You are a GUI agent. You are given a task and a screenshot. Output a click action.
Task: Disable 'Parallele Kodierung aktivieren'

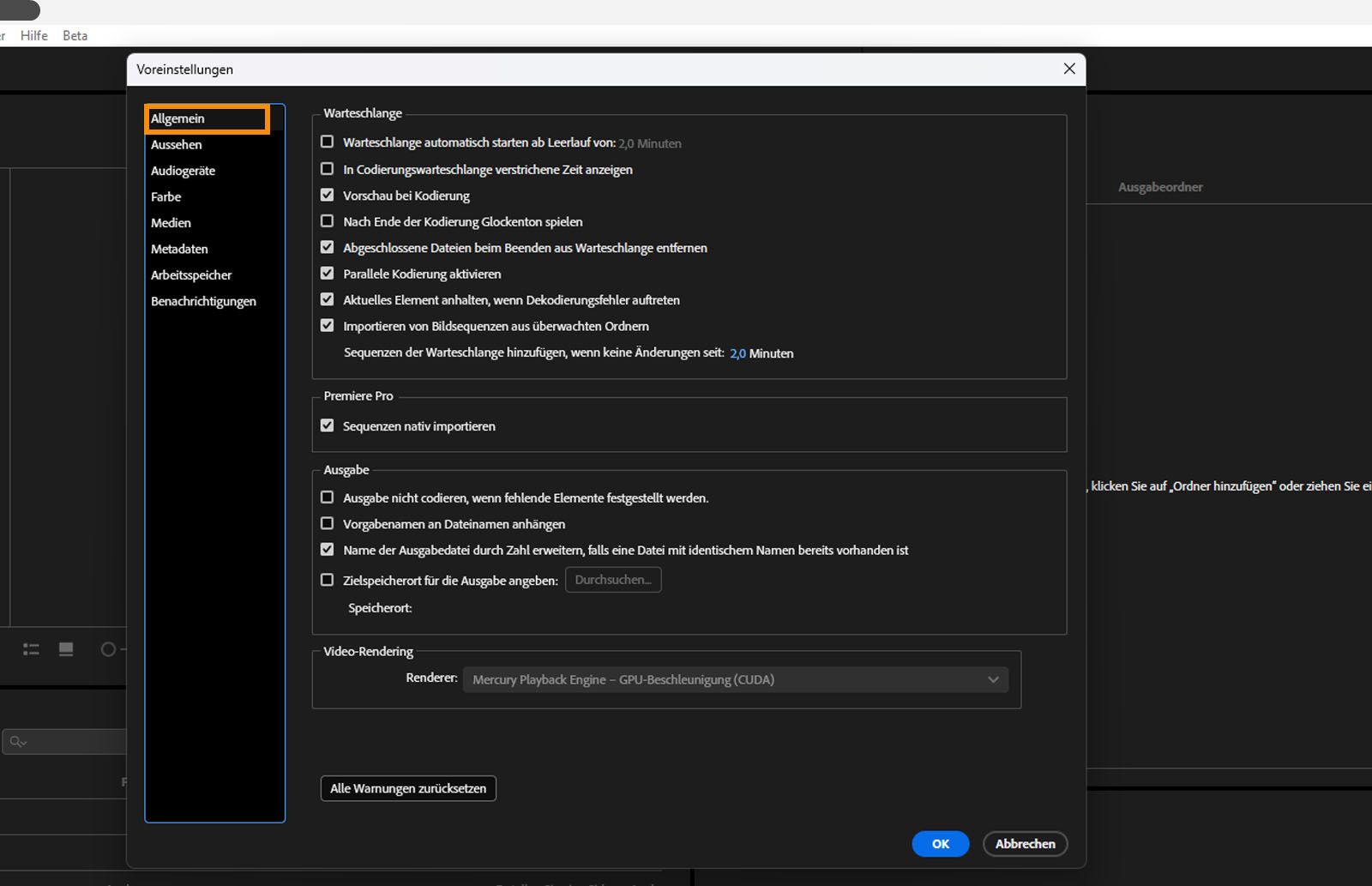[327, 273]
